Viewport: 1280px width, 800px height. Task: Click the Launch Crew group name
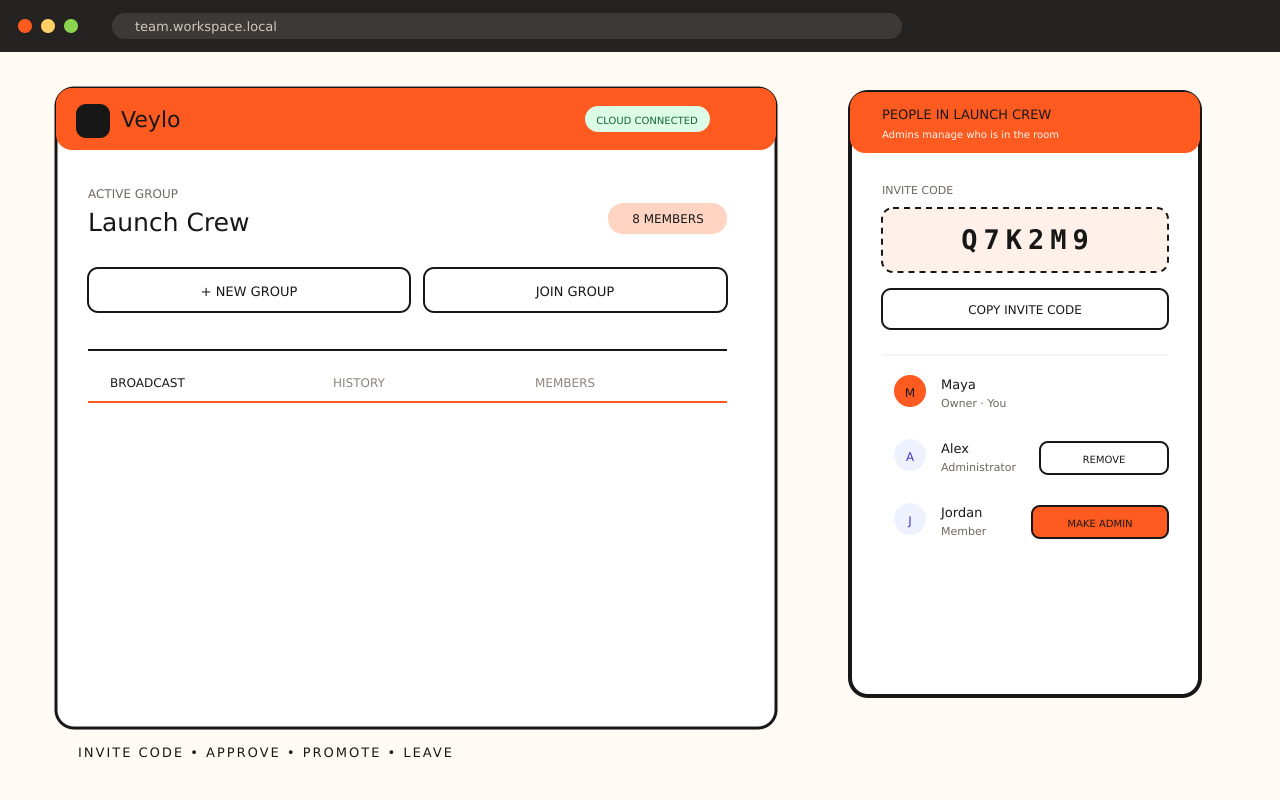click(x=168, y=222)
